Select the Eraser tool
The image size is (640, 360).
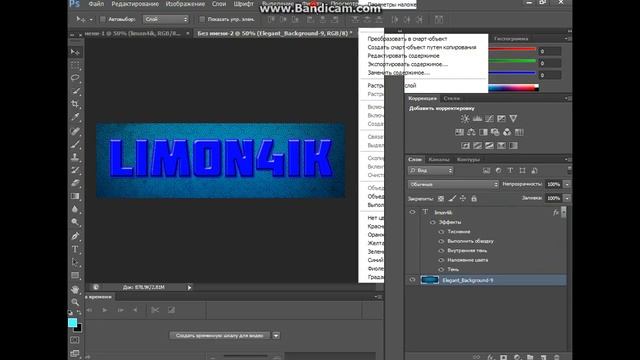[x=75, y=183]
